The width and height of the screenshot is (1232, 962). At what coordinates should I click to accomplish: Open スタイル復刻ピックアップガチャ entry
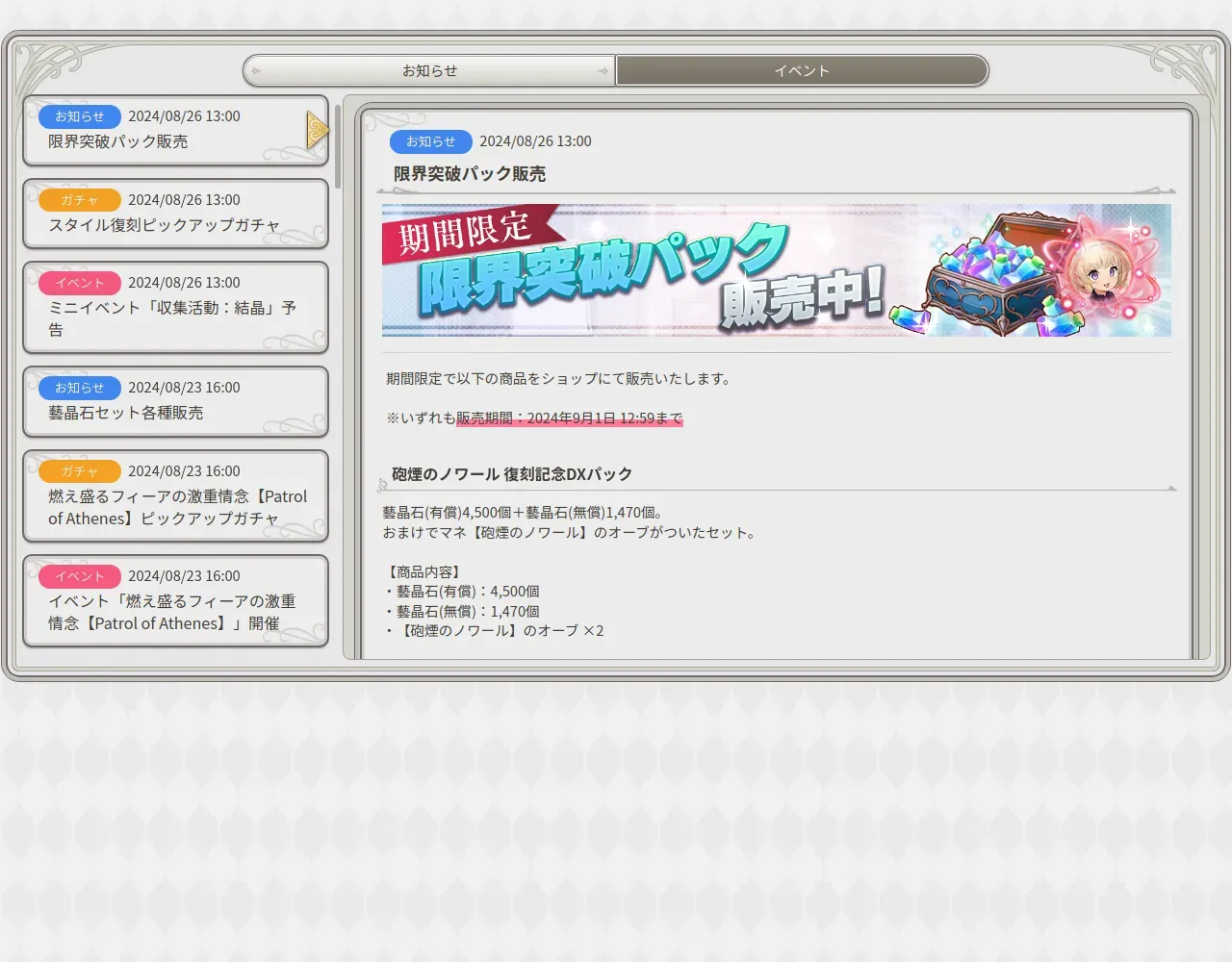coord(175,214)
